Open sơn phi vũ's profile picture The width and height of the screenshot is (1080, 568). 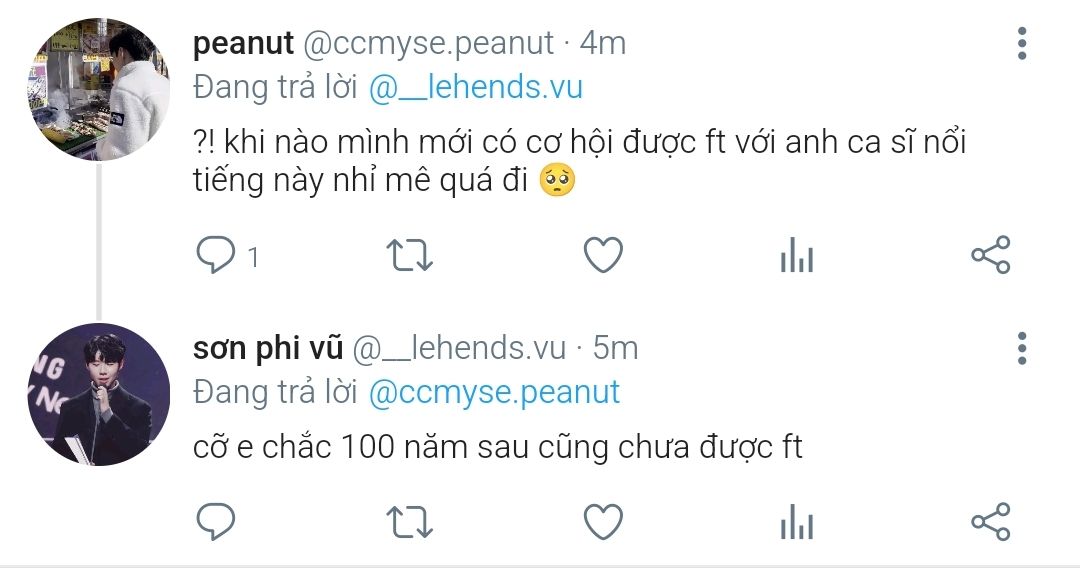pos(96,394)
